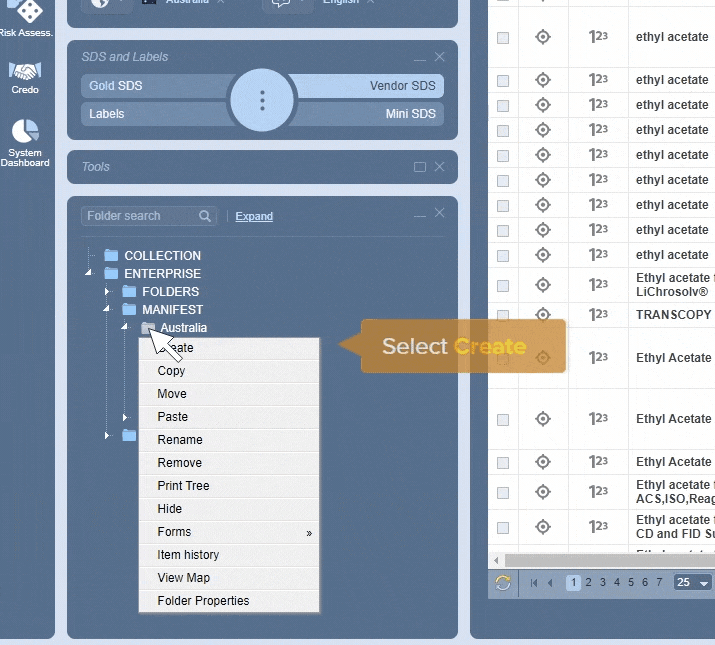Tick the checkbox for TRANSCOPY row
Image resolution: width=715 pixels, height=645 pixels.
(503, 315)
